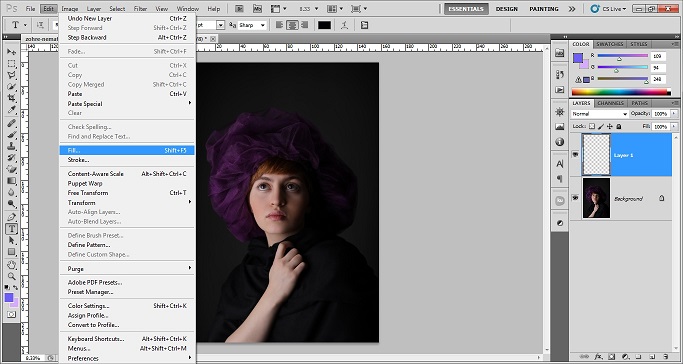The width and height of the screenshot is (683, 364).
Task: Select the Blur tool
Action: 11,192
